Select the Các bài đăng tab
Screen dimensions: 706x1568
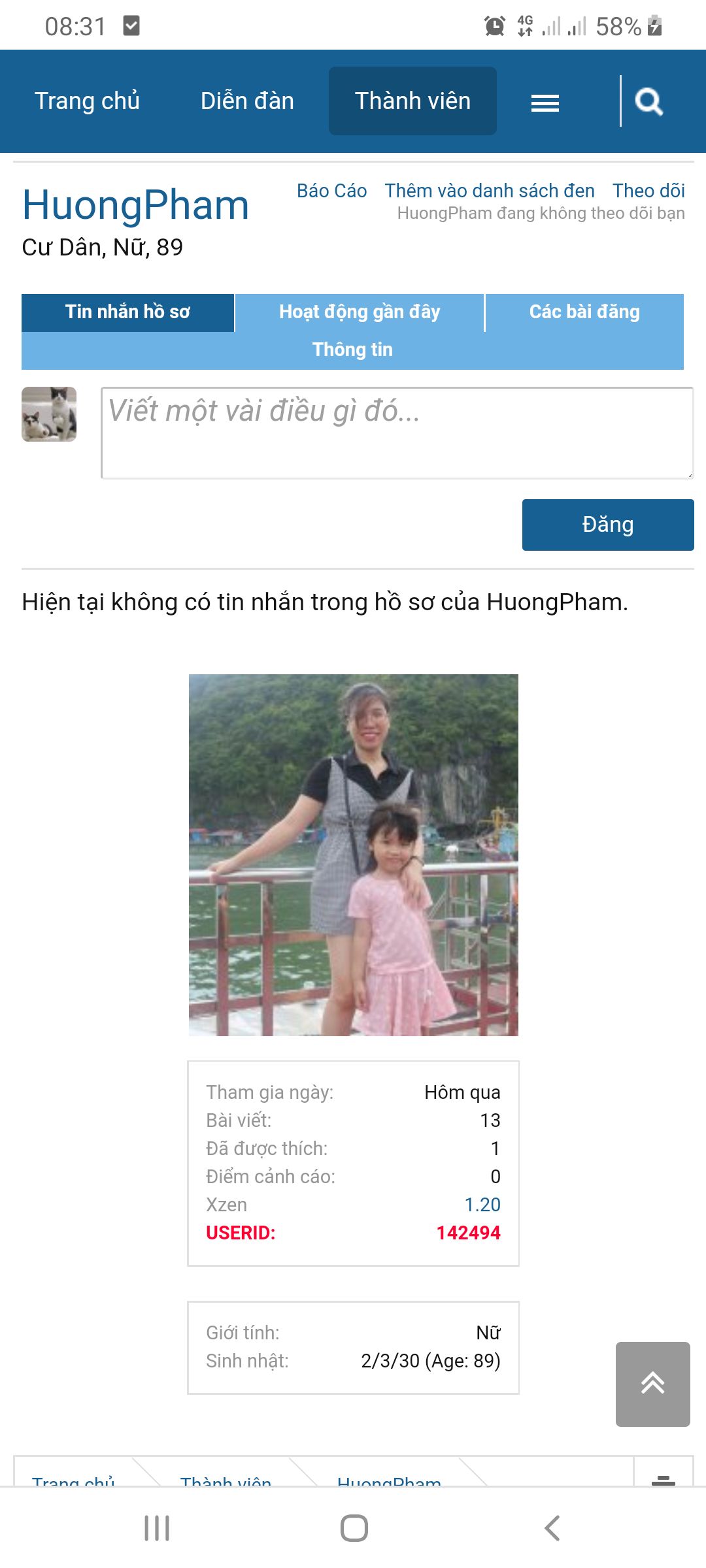584,312
